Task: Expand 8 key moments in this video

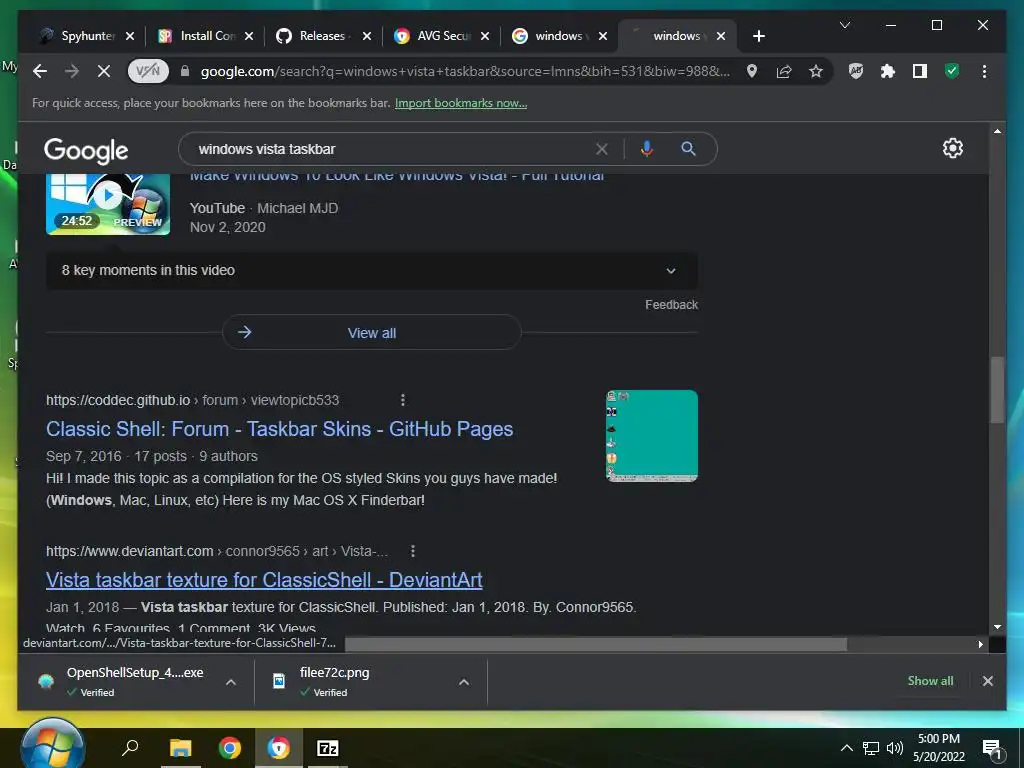Action: click(x=372, y=270)
